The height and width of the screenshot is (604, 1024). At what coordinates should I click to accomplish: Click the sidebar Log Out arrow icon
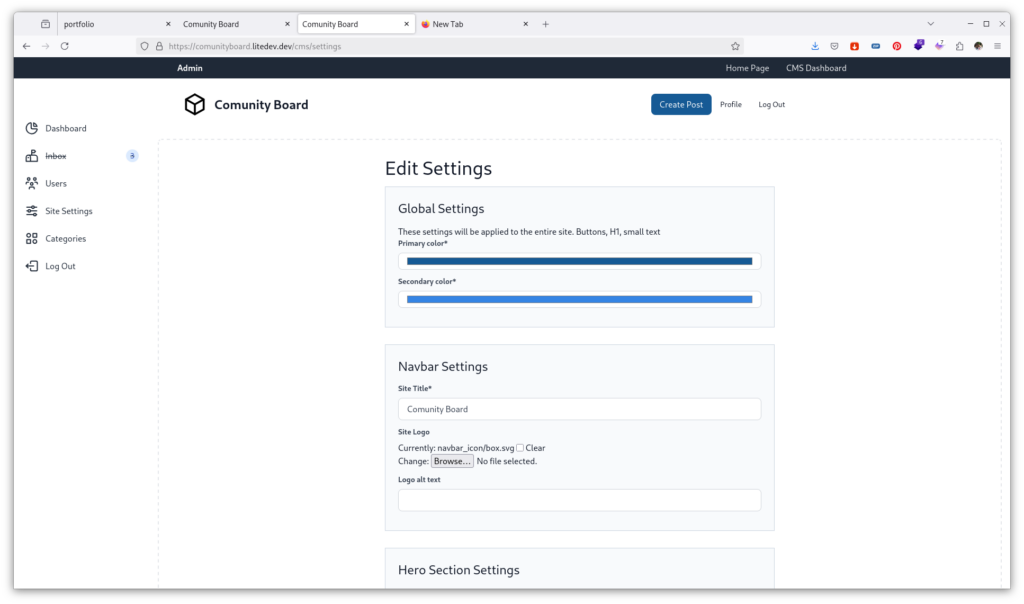tap(32, 266)
